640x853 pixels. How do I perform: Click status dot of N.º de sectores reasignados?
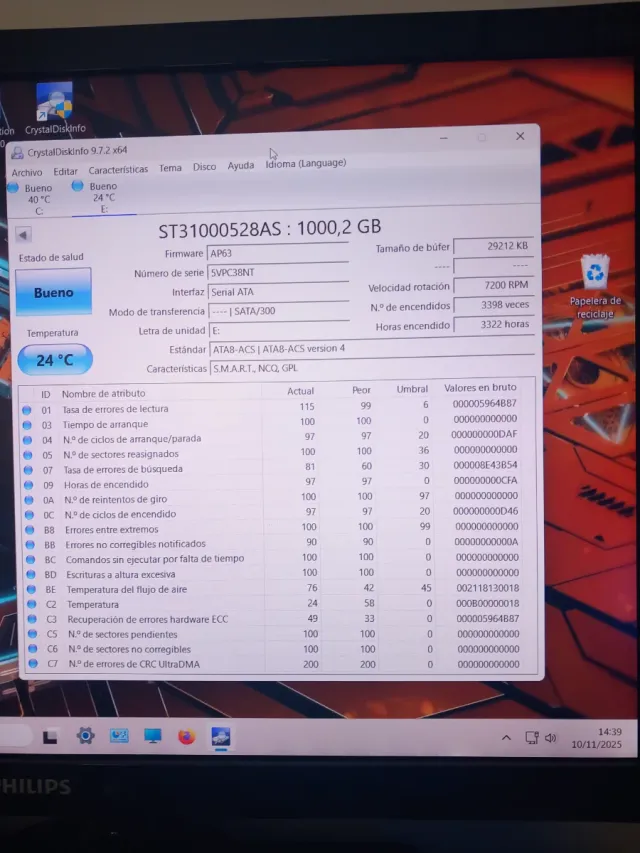tap(28, 455)
